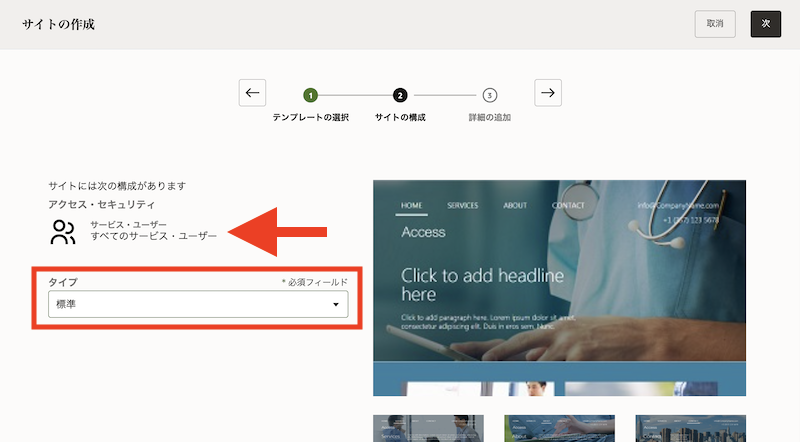Expand the タイプ dropdown arrow
This screenshot has height=442, width=800.
click(335, 304)
